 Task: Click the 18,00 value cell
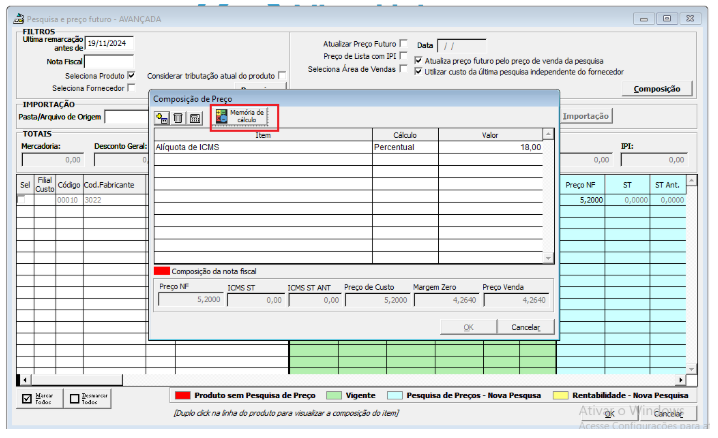click(x=490, y=147)
